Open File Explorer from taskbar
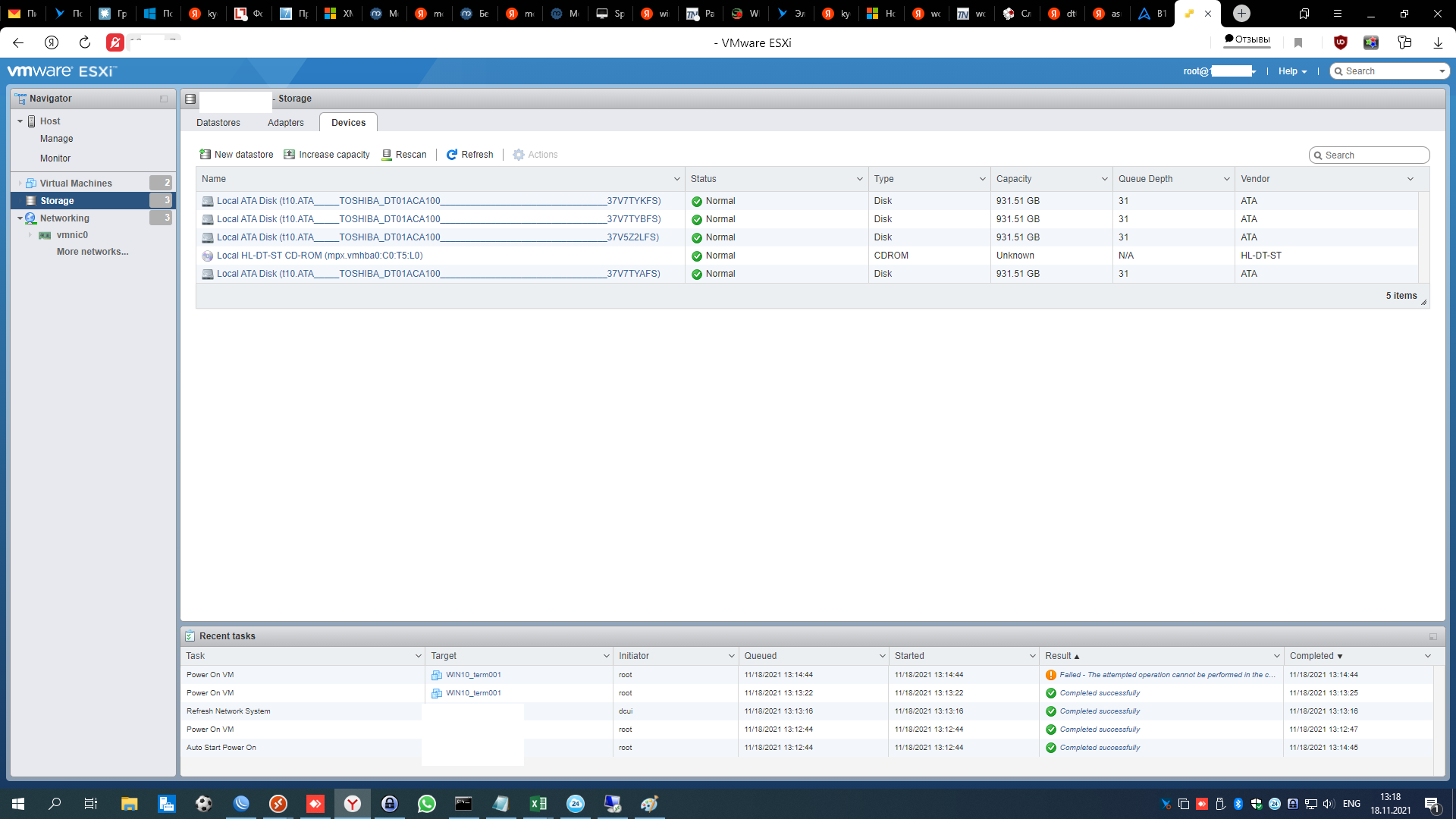 (x=129, y=804)
